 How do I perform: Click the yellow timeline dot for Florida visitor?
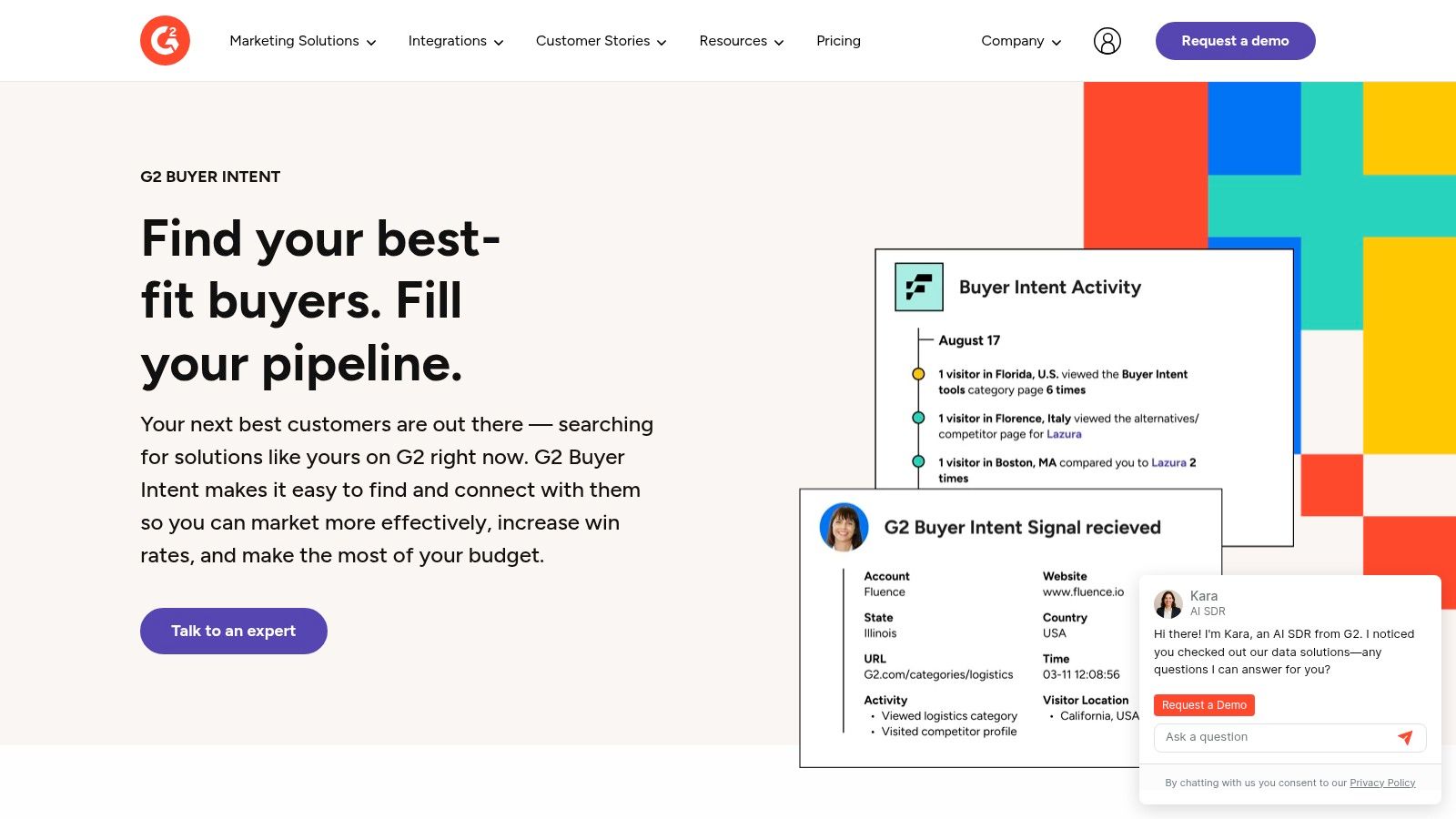coord(918,374)
